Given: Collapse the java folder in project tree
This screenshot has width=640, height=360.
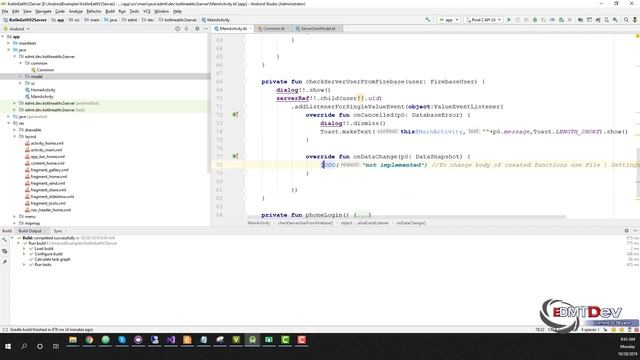Looking at the screenshot, I should 9,50.
